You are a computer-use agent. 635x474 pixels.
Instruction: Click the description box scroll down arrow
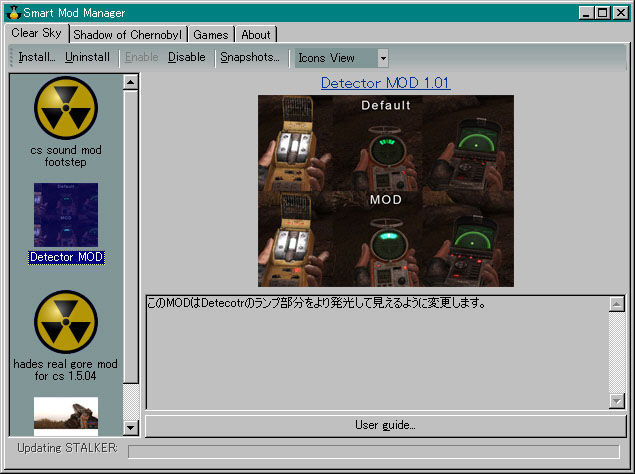pos(616,401)
